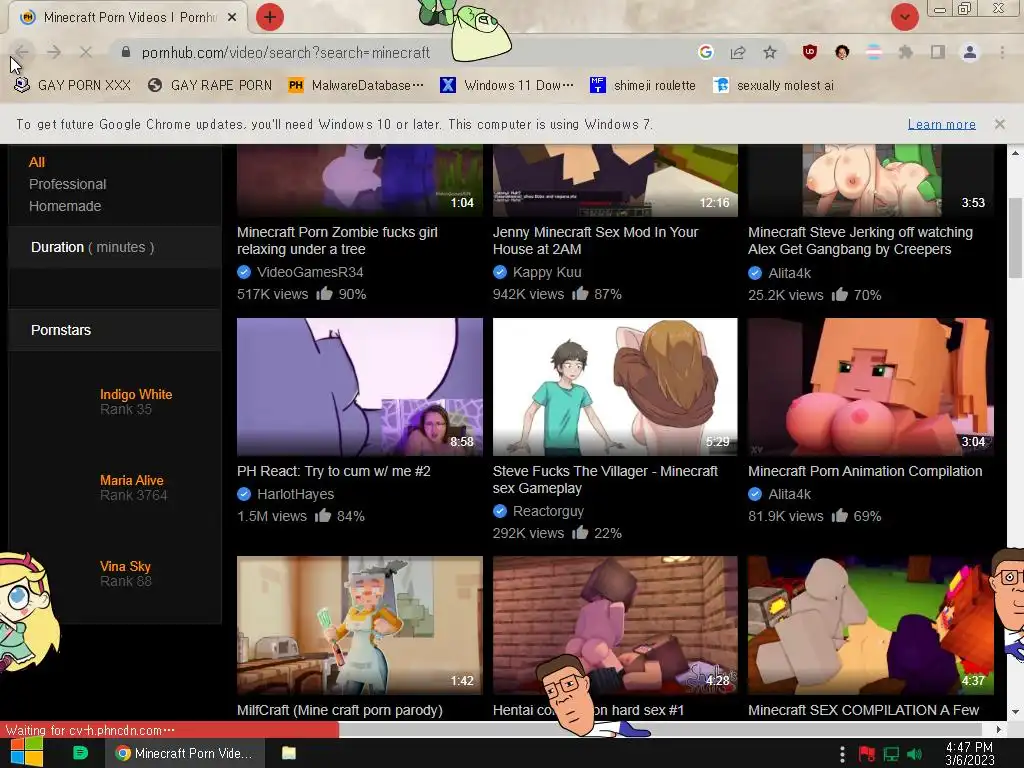Open the Action Center red flag icon
The width and height of the screenshot is (1024, 768).
point(867,754)
